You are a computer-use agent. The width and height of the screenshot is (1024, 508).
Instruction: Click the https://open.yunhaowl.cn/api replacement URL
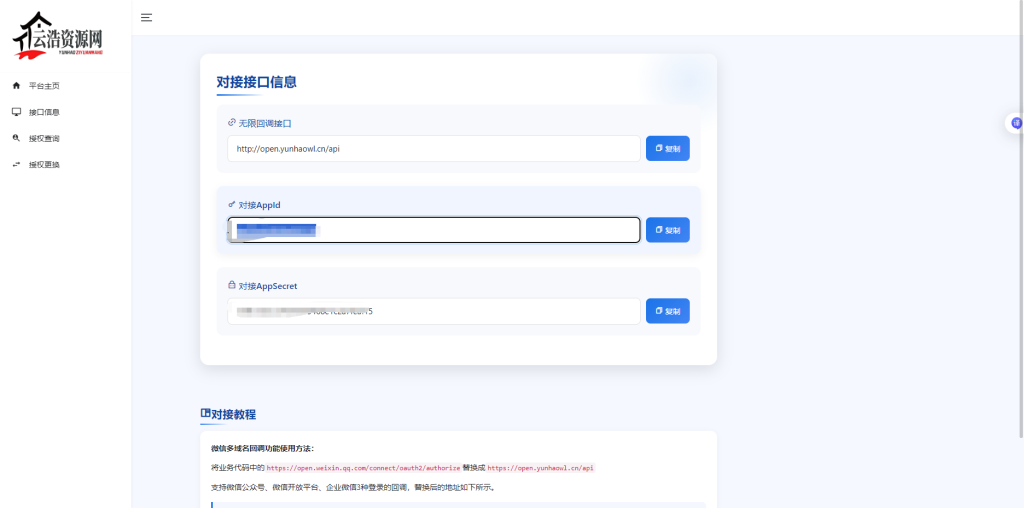point(540,468)
